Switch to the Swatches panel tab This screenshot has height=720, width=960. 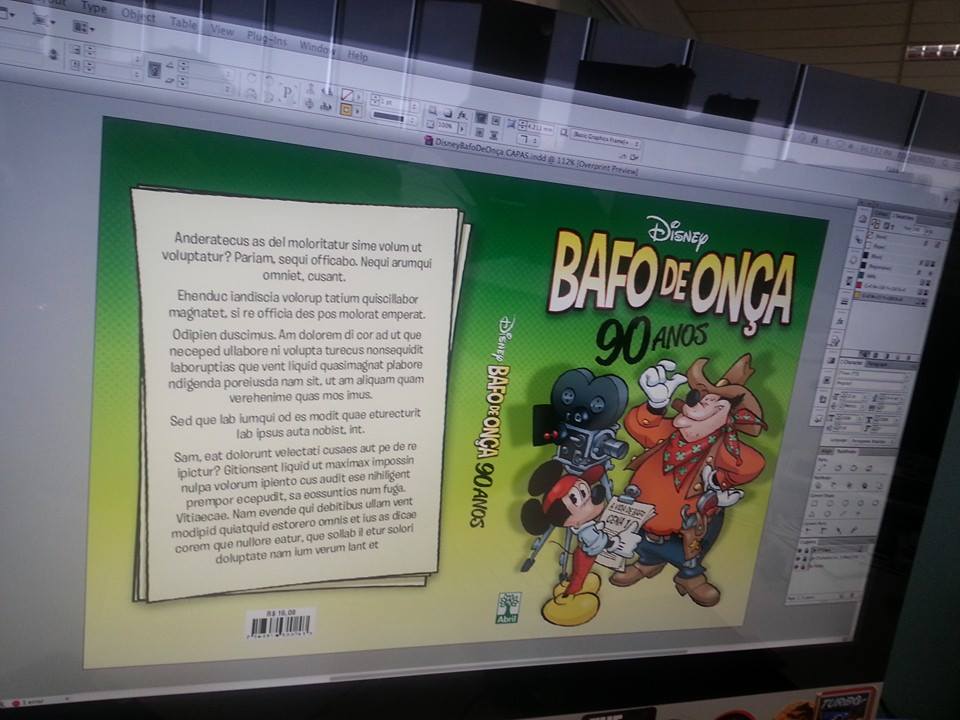click(x=904, y=217)
